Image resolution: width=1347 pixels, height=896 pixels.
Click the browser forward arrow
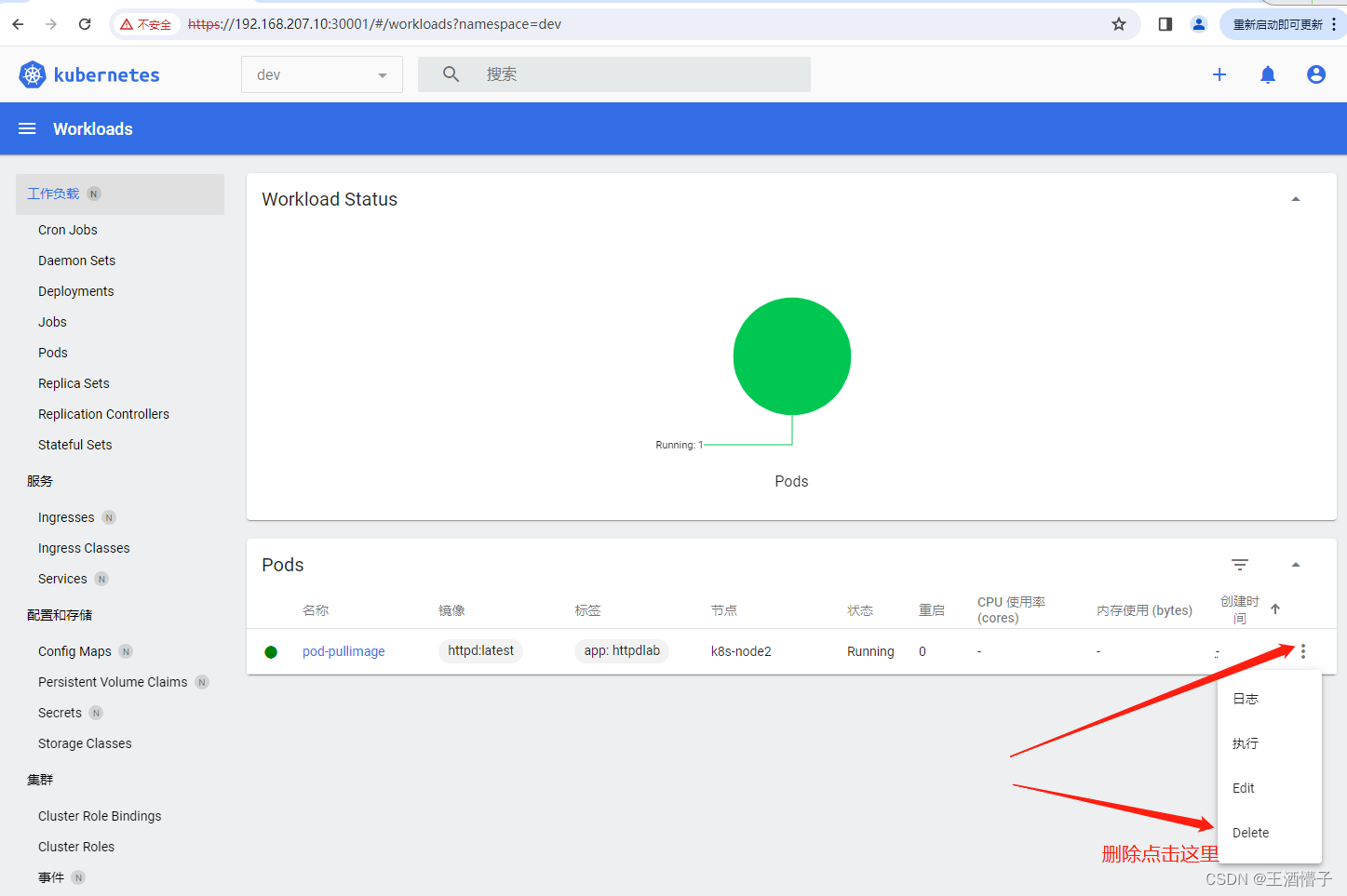click(x=51, y=24)
